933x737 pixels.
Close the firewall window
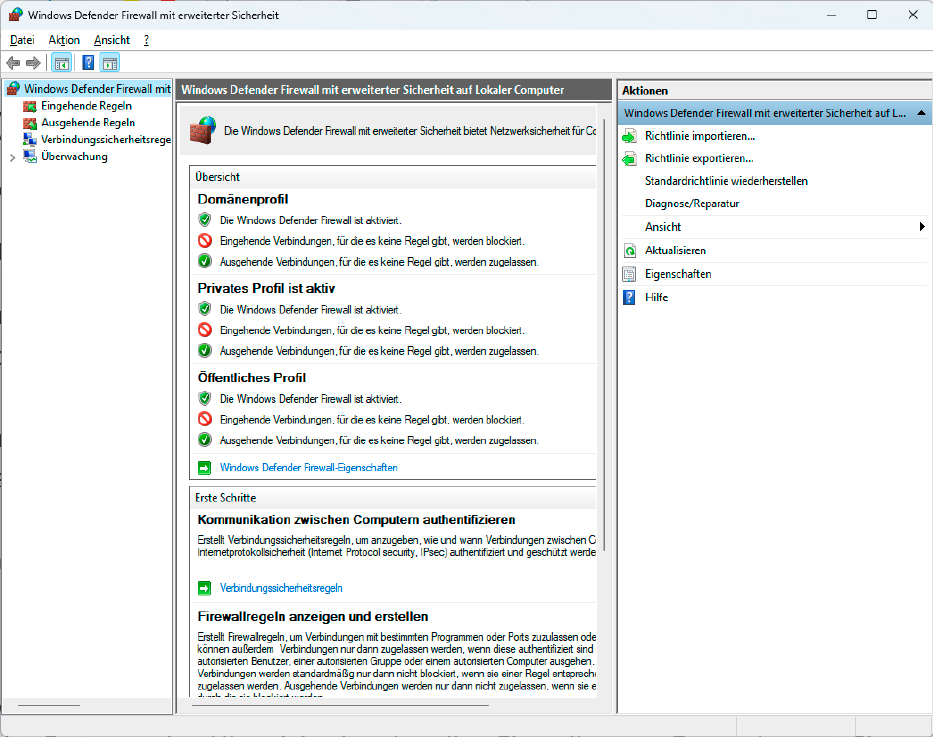(x=913, y=15)
